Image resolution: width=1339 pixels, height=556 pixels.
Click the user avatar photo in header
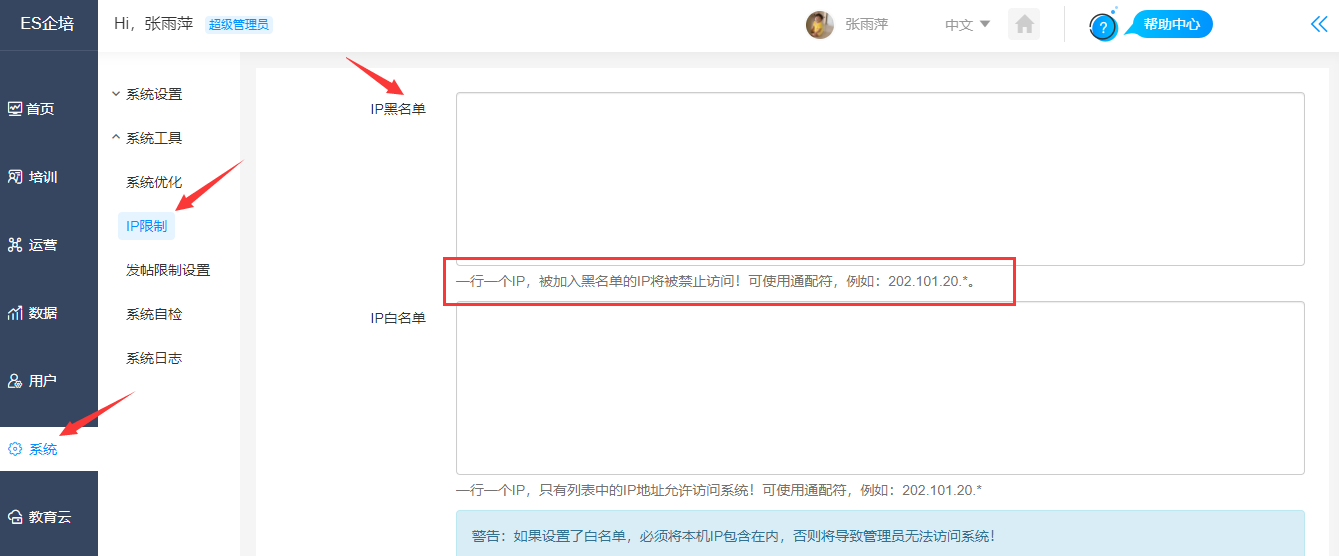[820, 25]
